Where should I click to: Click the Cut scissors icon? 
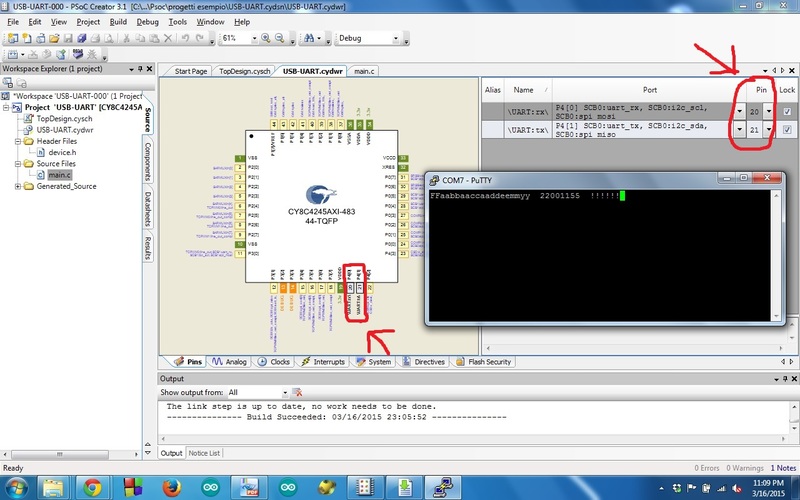pyautogui.click(x=127, y=38)
